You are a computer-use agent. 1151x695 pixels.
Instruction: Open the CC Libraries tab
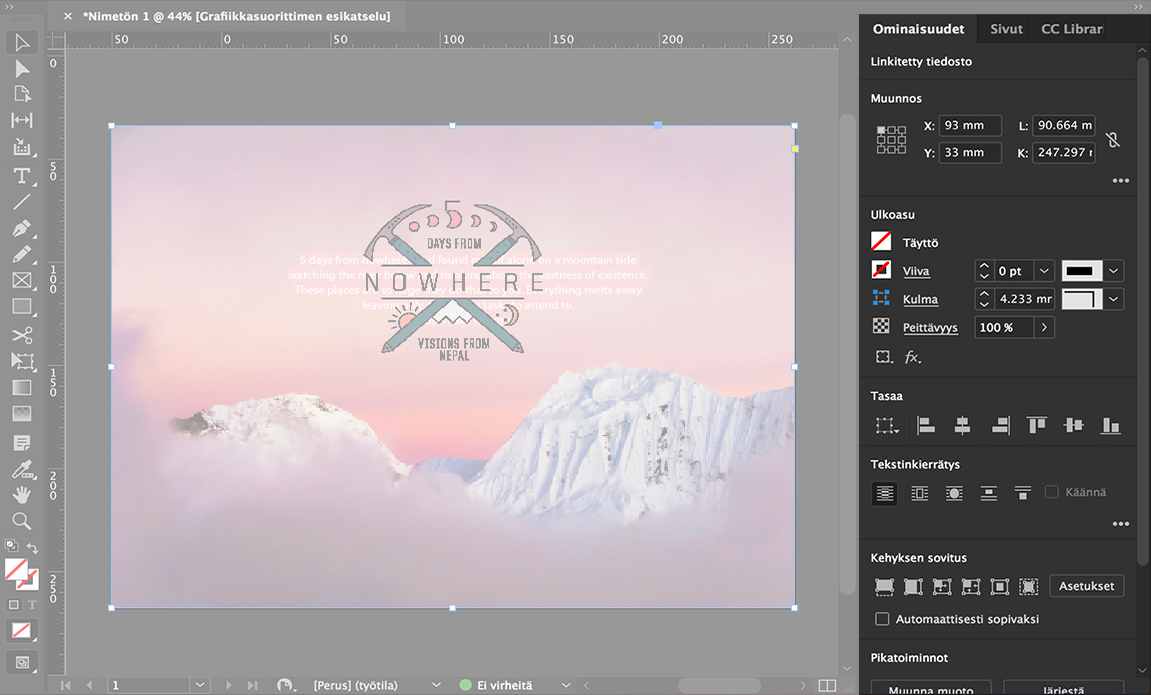pos(1071,29)
